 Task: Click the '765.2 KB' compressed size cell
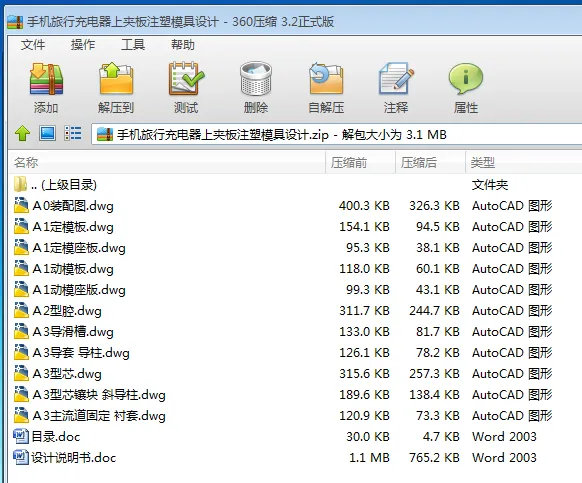click(x=434, y=457)
